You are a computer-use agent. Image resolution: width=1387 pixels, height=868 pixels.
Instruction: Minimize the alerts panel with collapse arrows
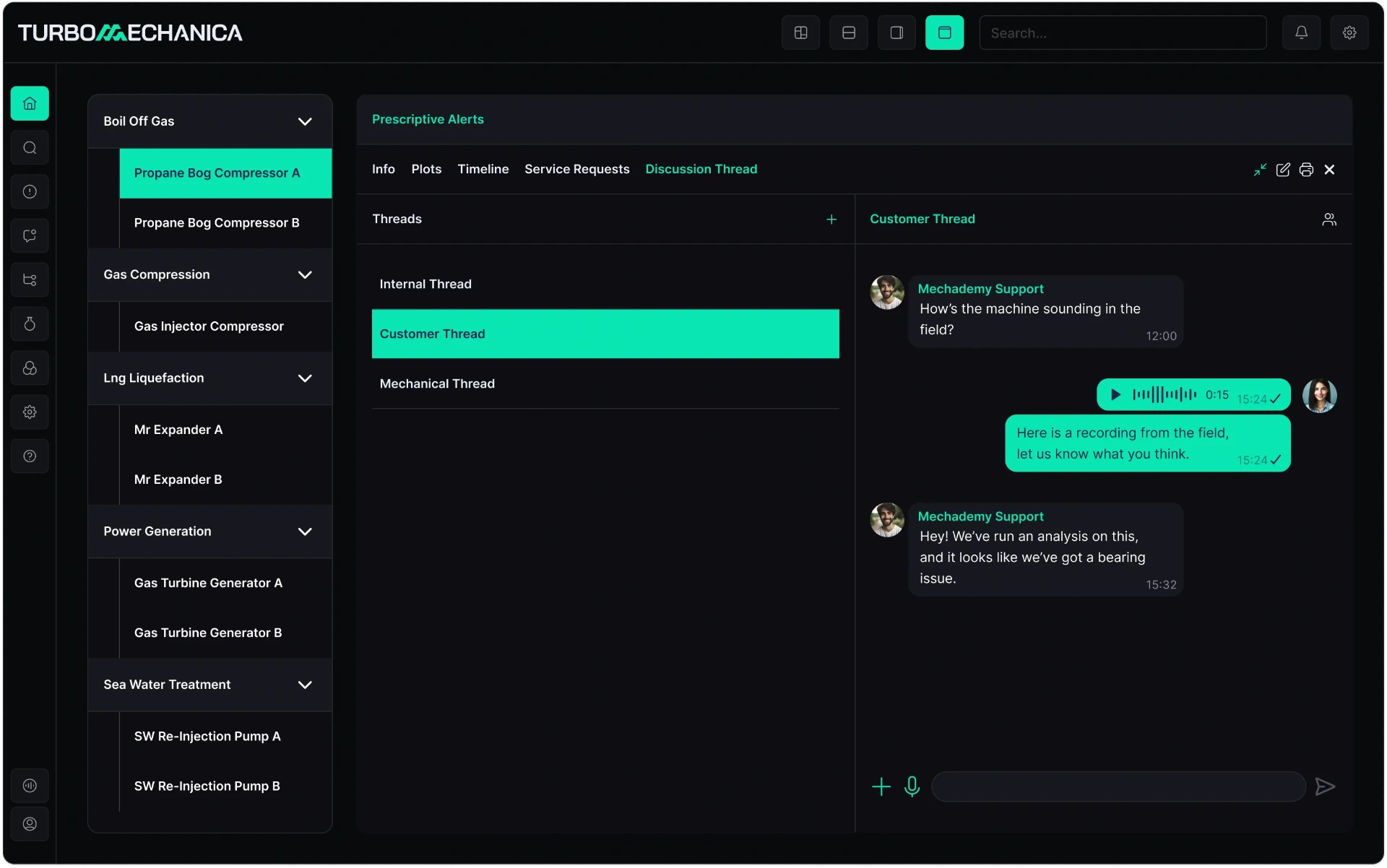1260,170
